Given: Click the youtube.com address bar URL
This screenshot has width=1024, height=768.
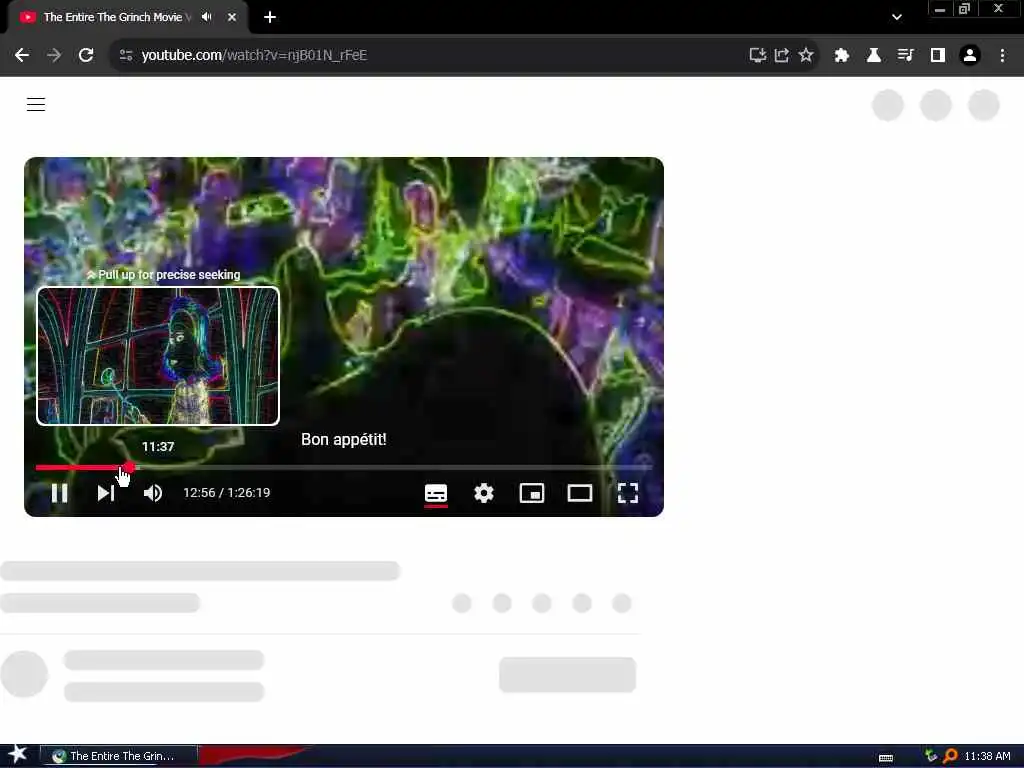Looking at the screenshot, I should point(254,56).
